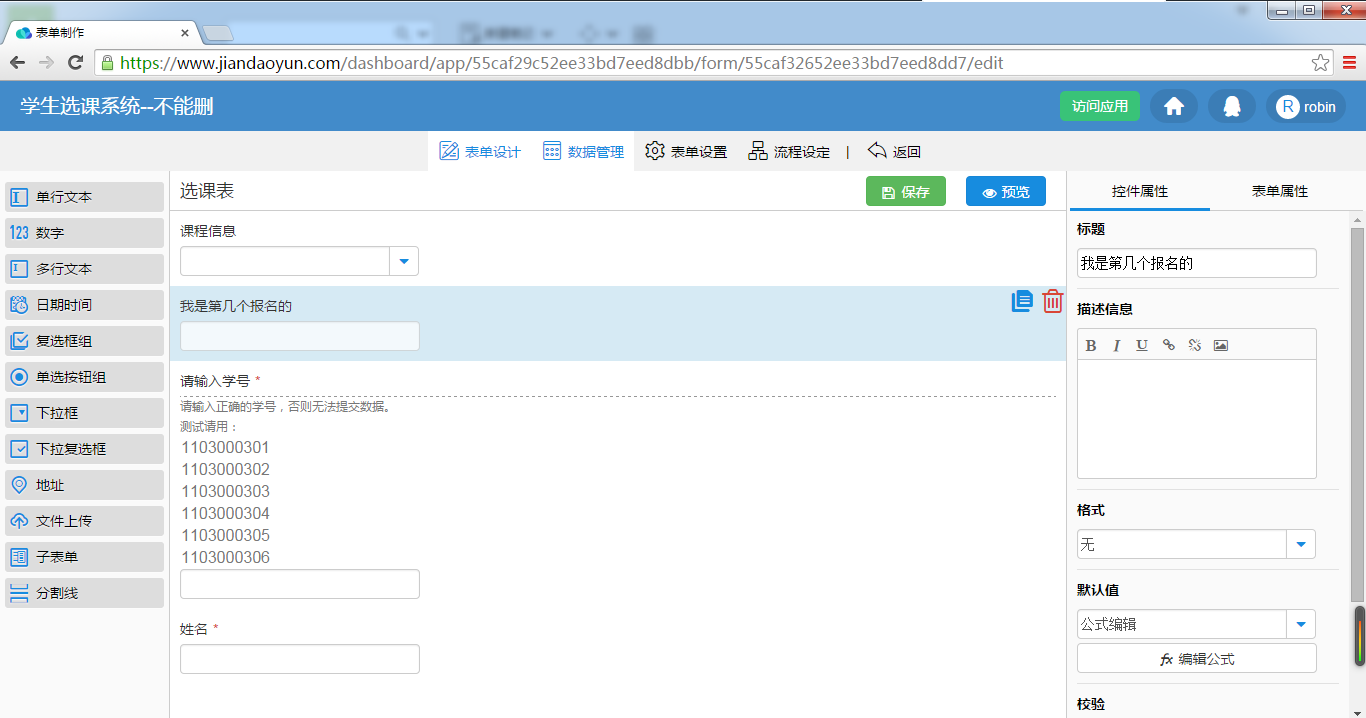Reload the browser page
The height and width of the screenshot is (718, 1366).
(x=75, y=63)
